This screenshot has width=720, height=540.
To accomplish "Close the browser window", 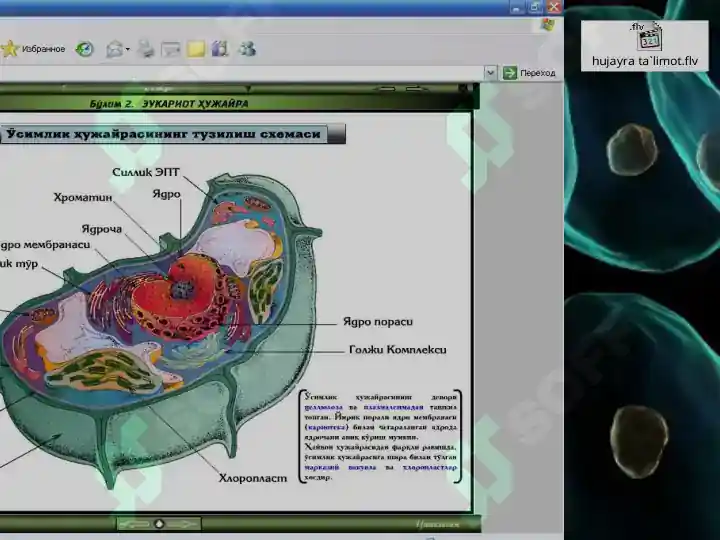I will [x=554, y=7].
